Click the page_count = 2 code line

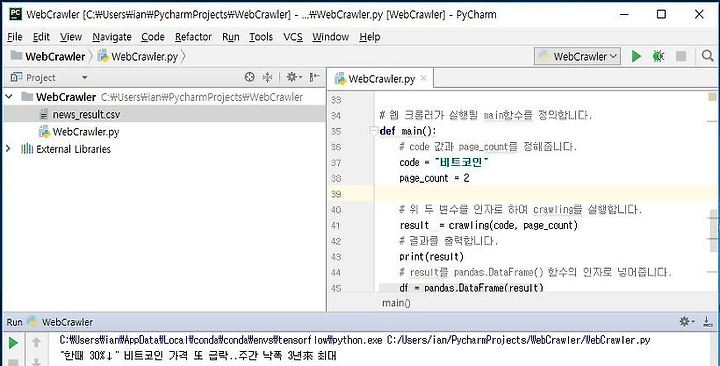[x=434, y=178]
